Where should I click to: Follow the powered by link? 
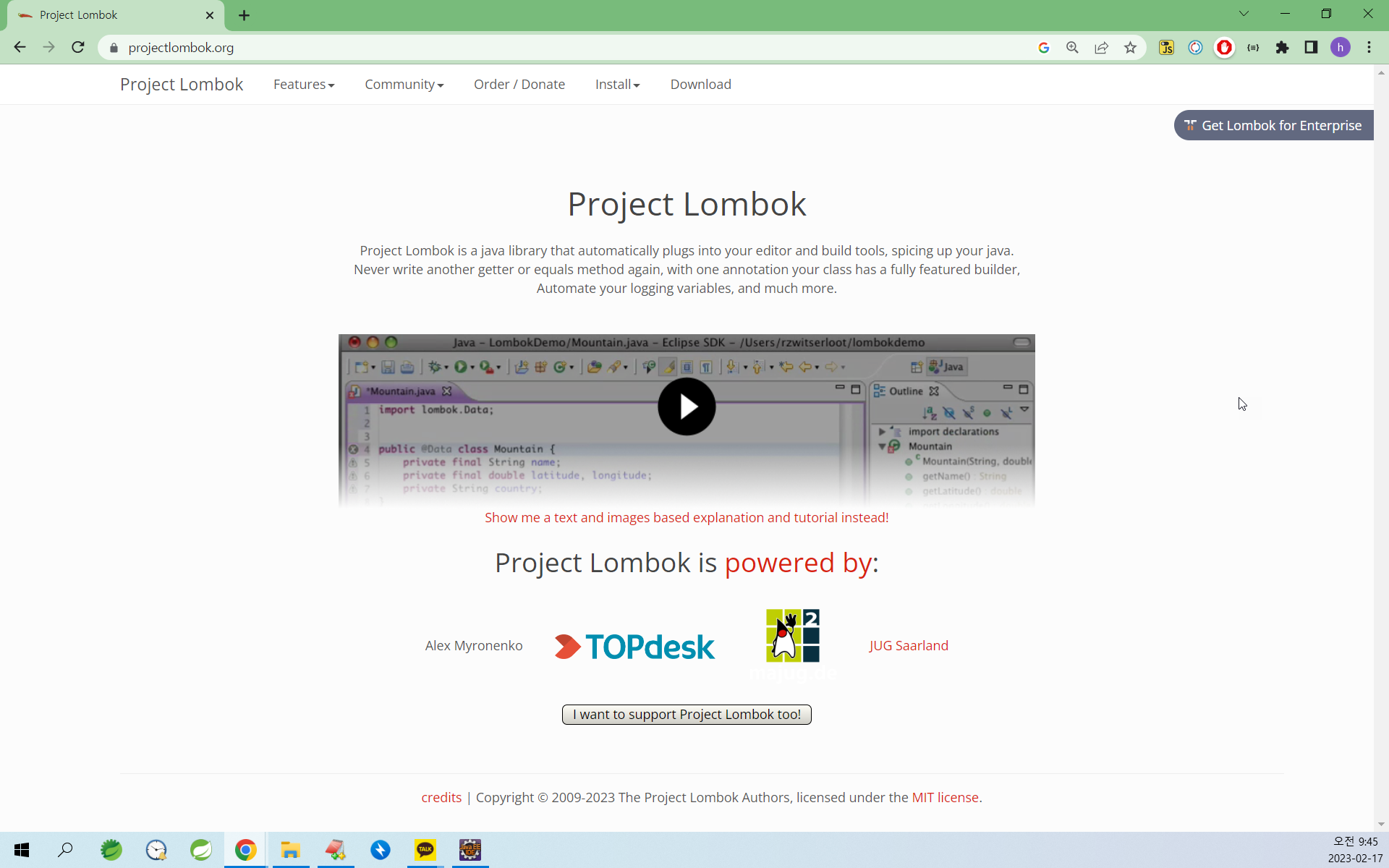pos(799,563)
